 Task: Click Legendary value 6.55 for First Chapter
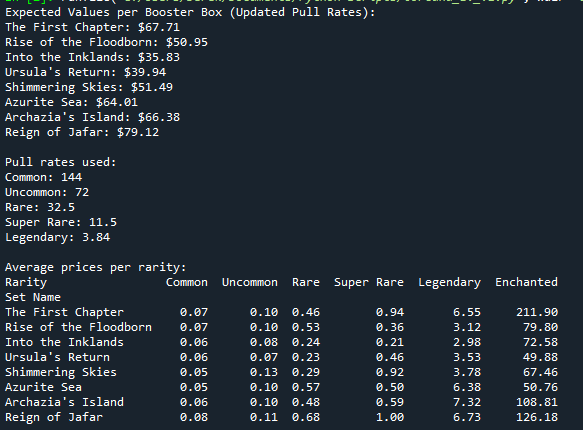467,312
